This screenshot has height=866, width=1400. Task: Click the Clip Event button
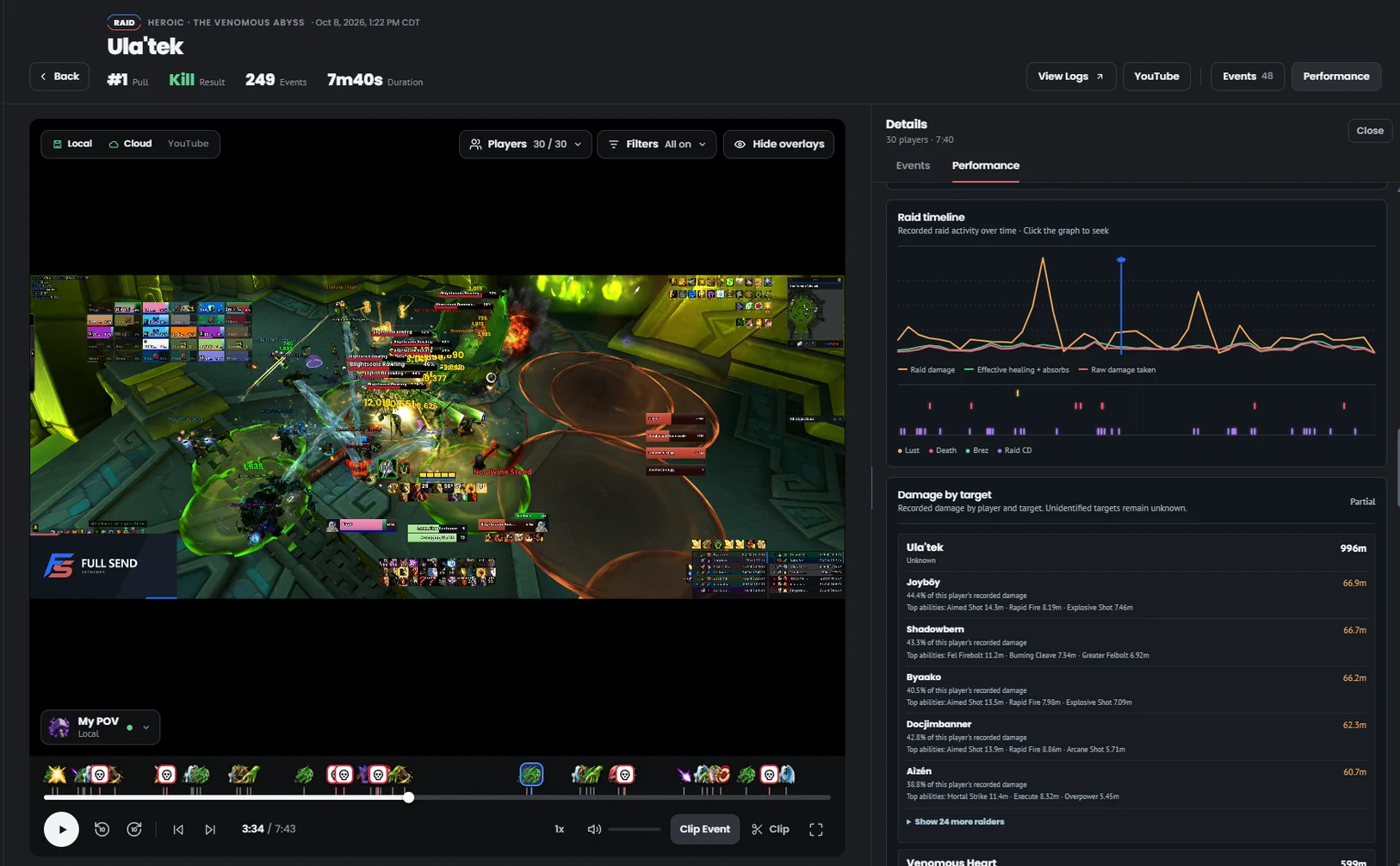pyautogui.click(x=704, y=829)
